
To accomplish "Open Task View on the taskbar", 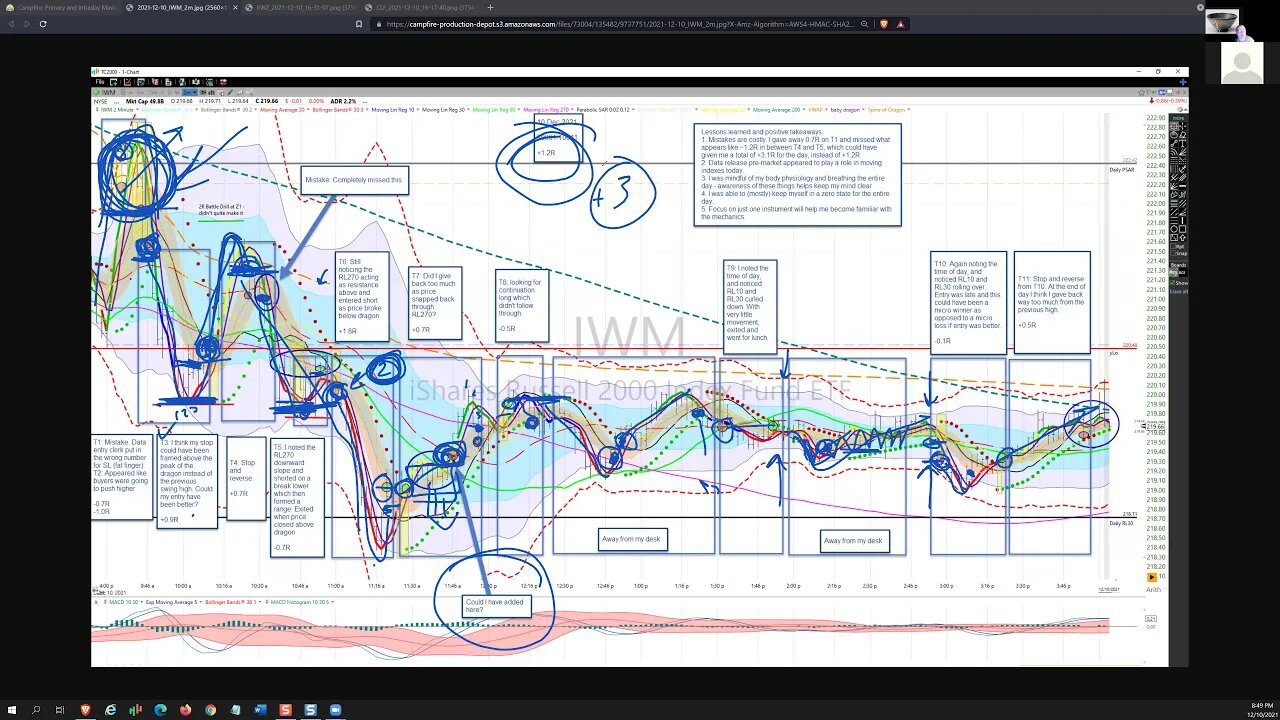I will 62,709.
